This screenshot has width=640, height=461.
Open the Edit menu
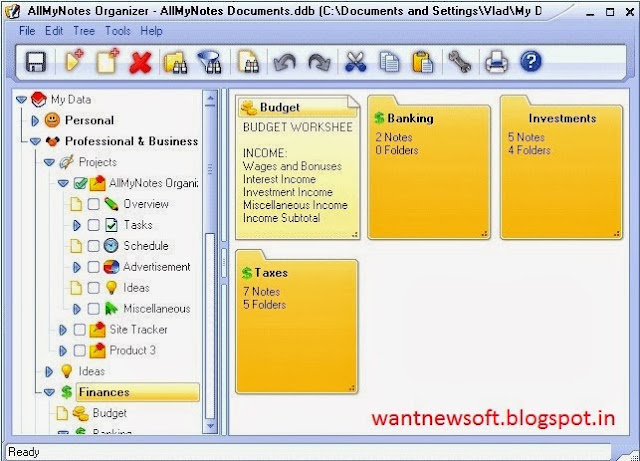tap(54, 31)
